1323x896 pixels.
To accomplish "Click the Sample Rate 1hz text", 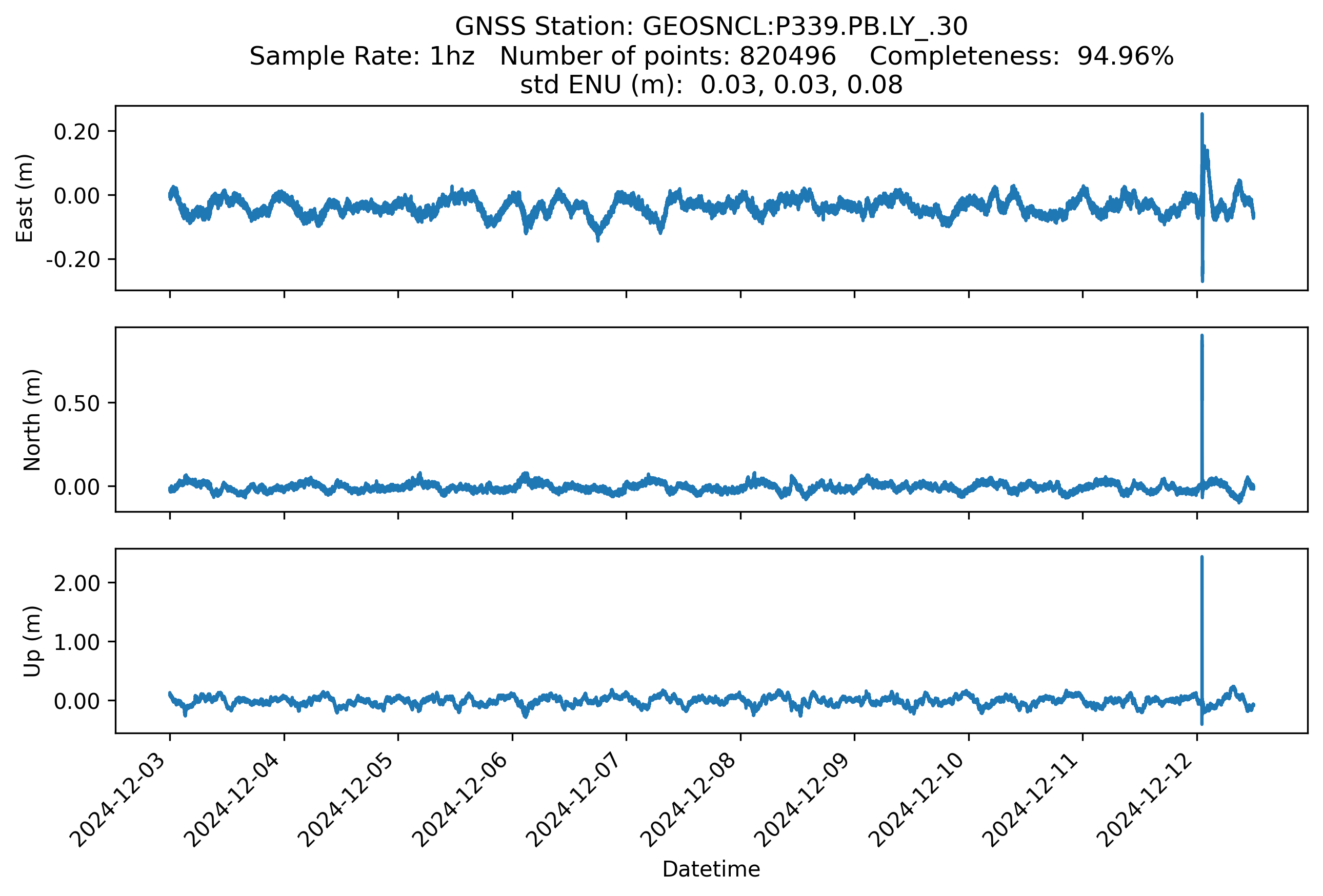I will pos(362,56).
